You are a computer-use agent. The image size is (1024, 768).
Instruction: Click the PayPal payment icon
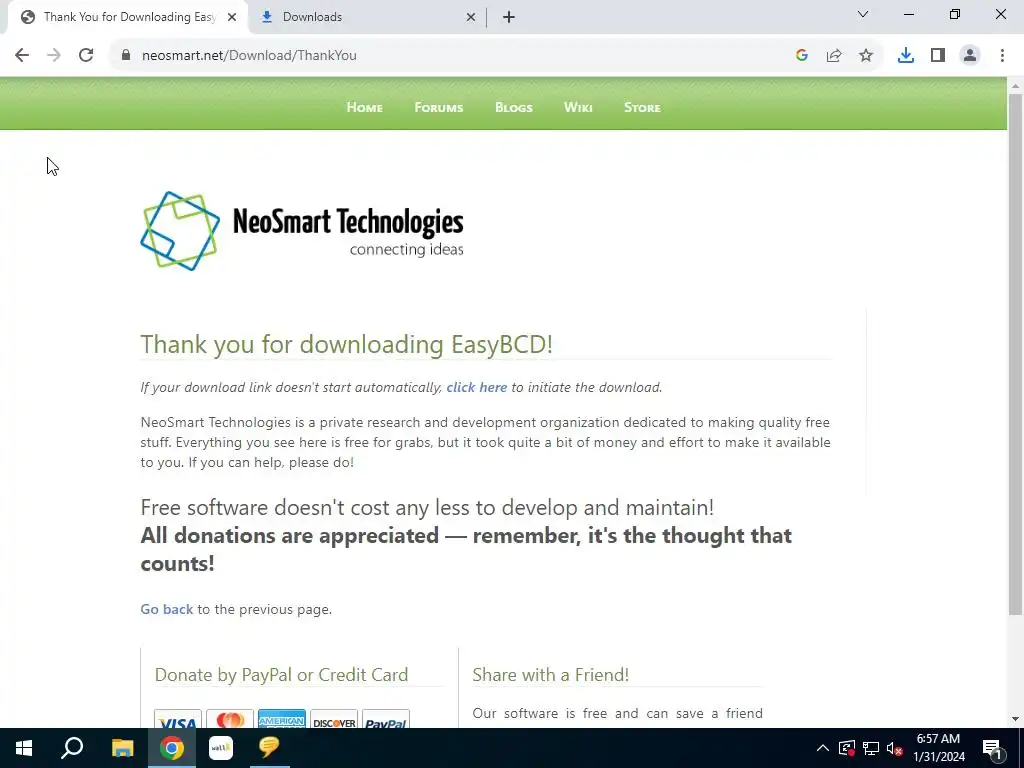pyautogui.click(x=386, y=720)
